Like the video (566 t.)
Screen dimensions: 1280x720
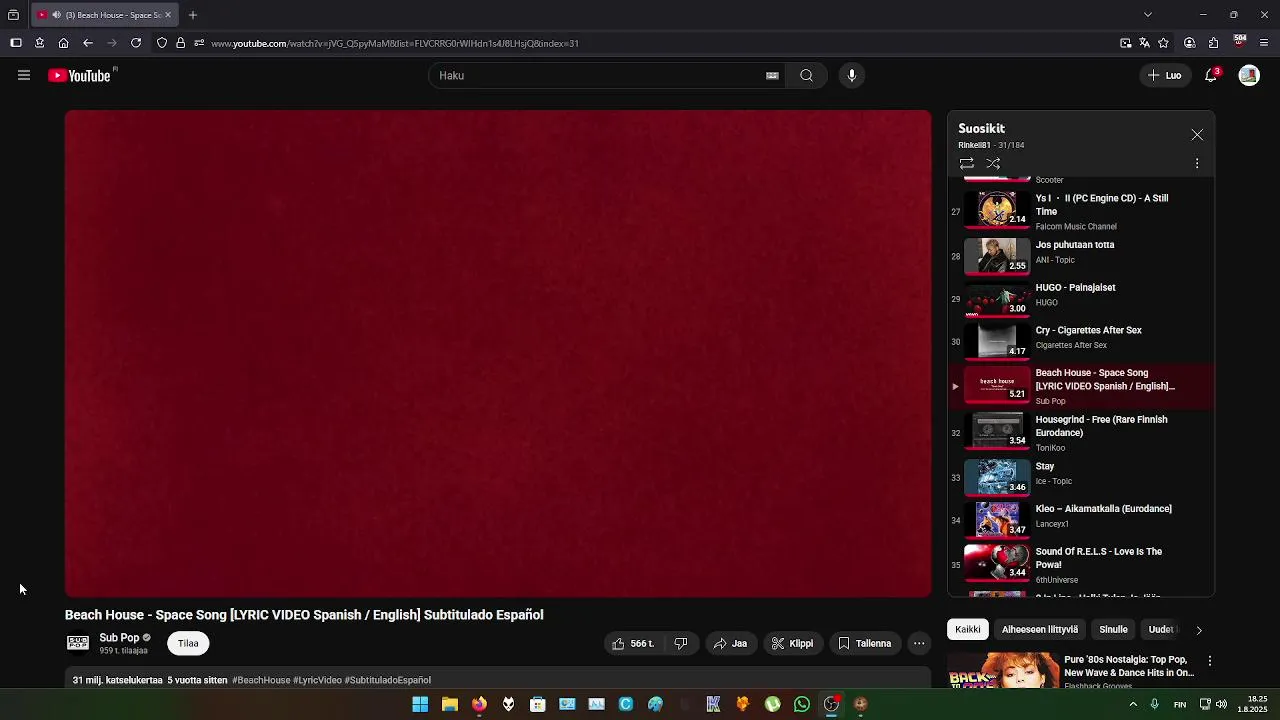click(632, 643)
